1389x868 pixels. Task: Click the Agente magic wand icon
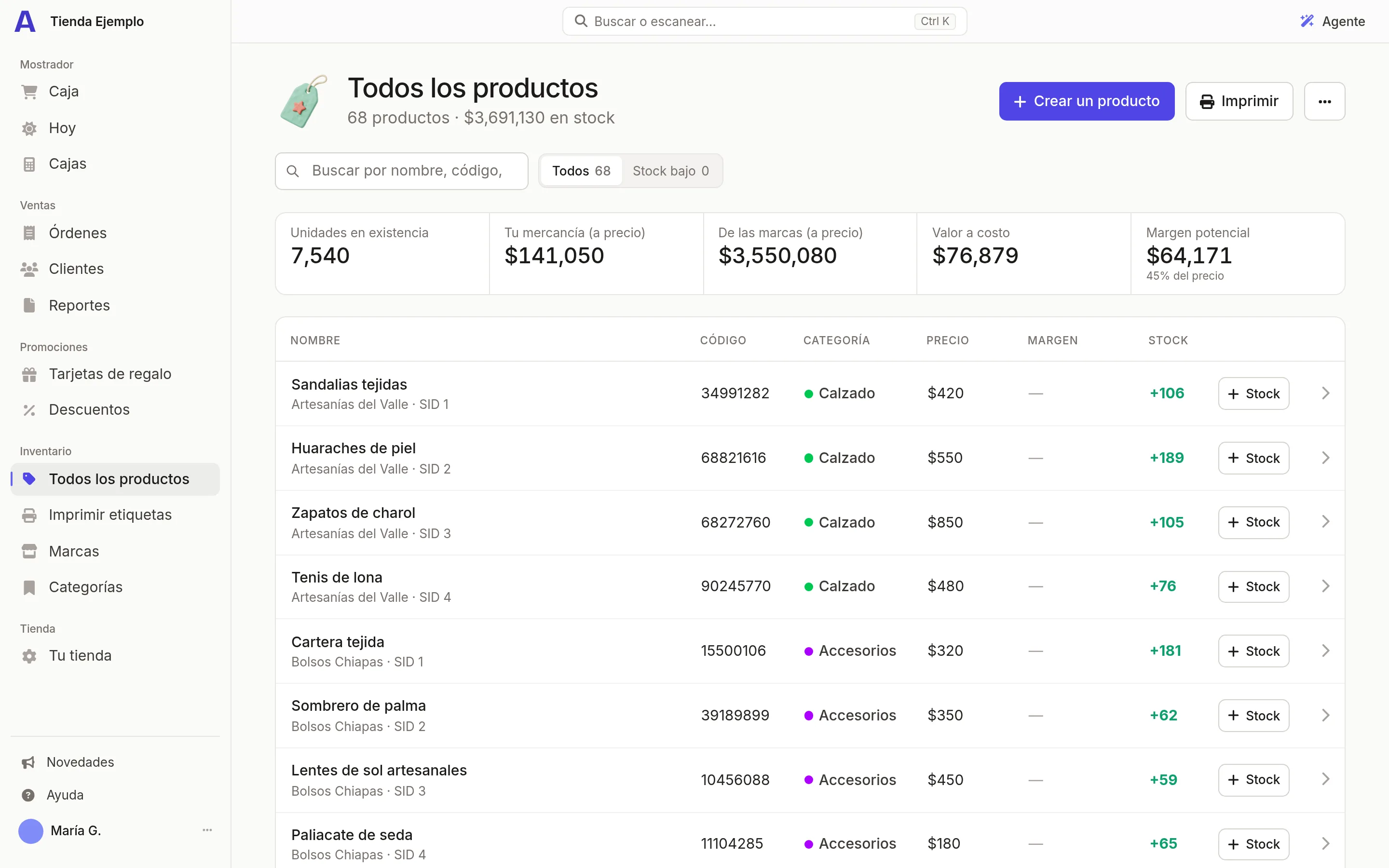click(1307, 21)
